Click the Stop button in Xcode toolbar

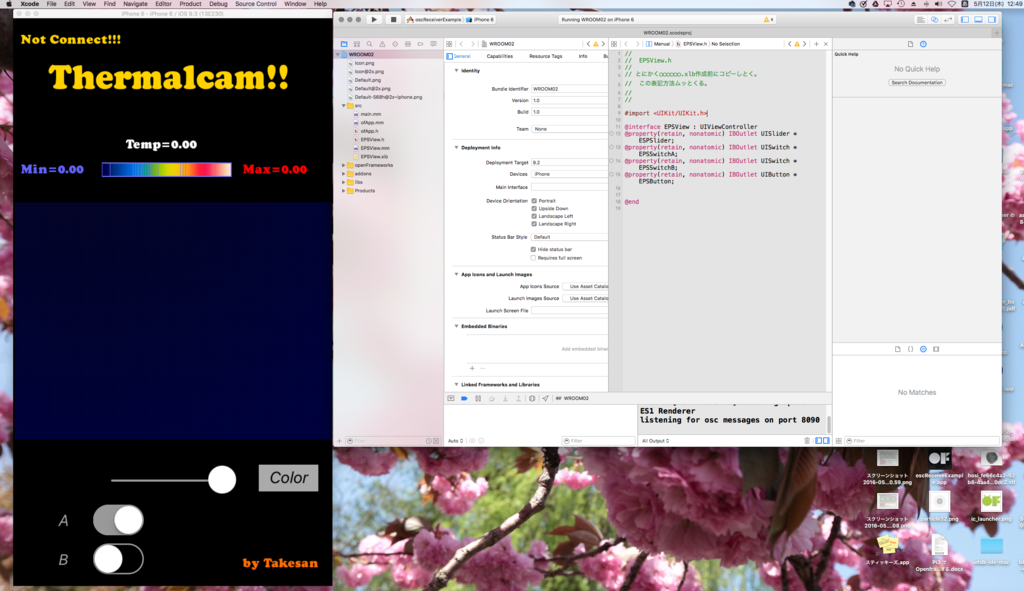(x=393, y=20)
